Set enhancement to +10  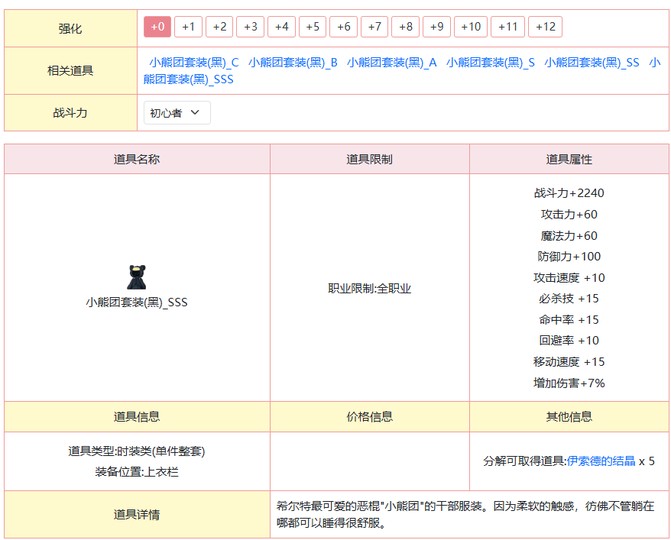pyautogui.click(x=472, y=27)
